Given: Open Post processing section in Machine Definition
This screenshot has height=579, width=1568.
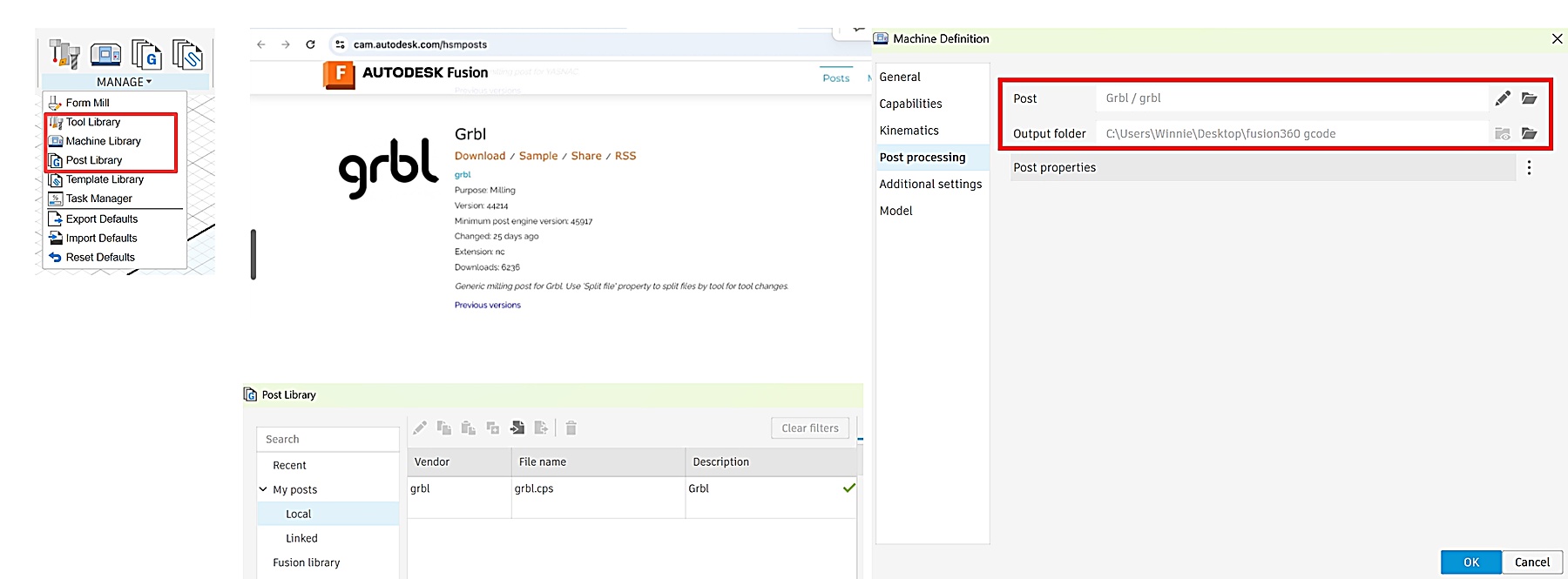Looking at the screenshot, I should (x=932, y=158).
